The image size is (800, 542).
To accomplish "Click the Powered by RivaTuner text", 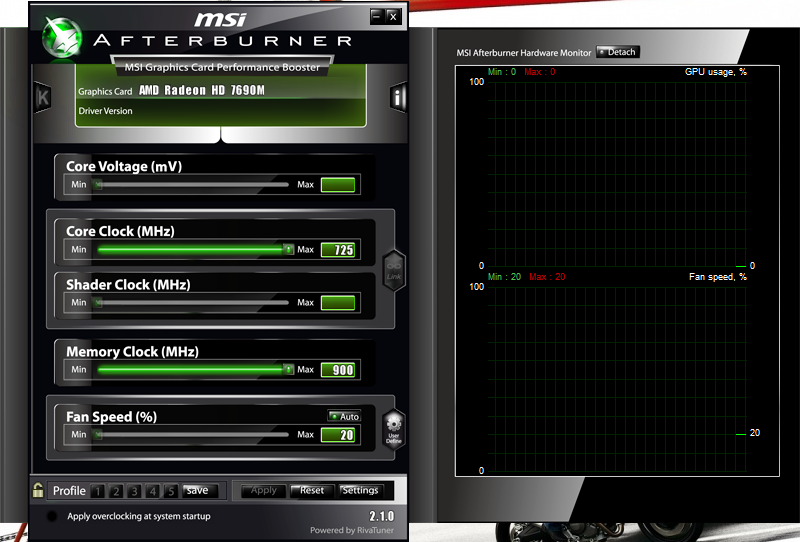I will (x=352, y=530).
